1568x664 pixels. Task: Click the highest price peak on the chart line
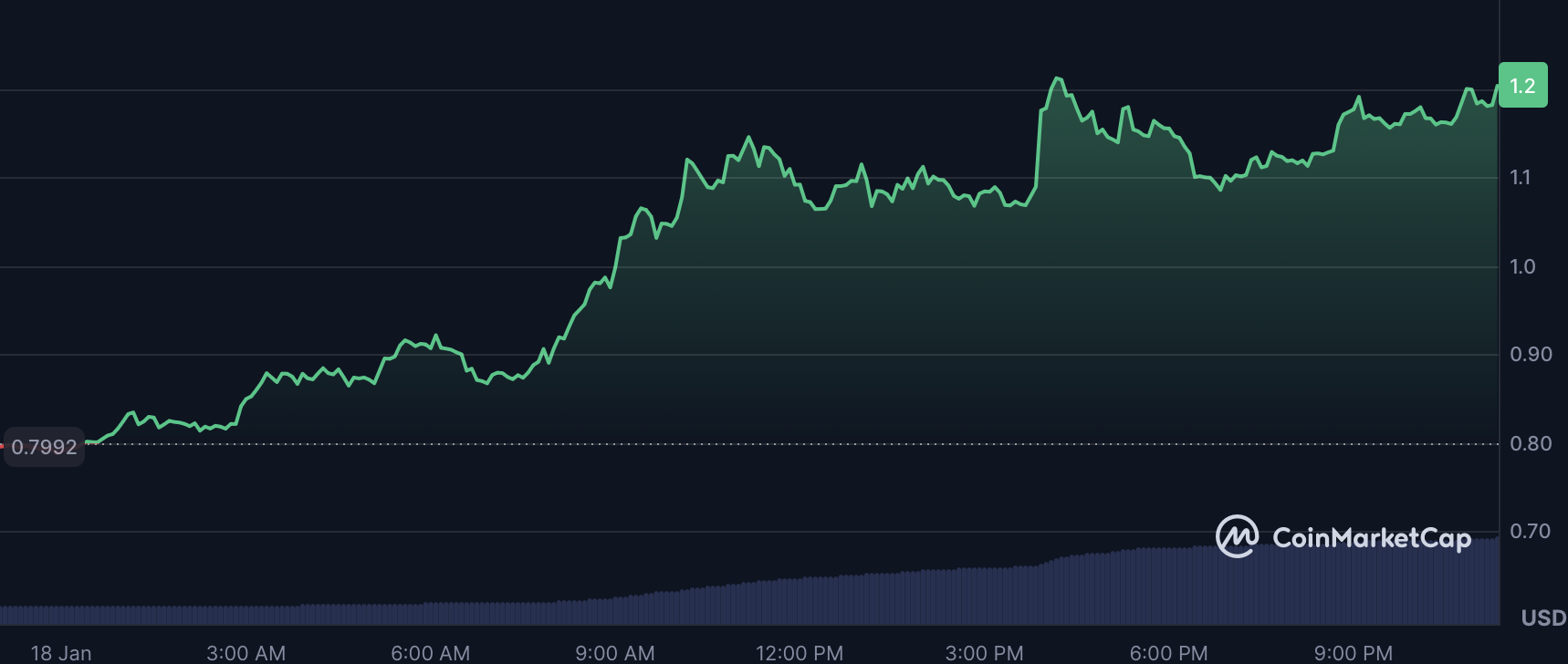click(x=1057, y=78)
